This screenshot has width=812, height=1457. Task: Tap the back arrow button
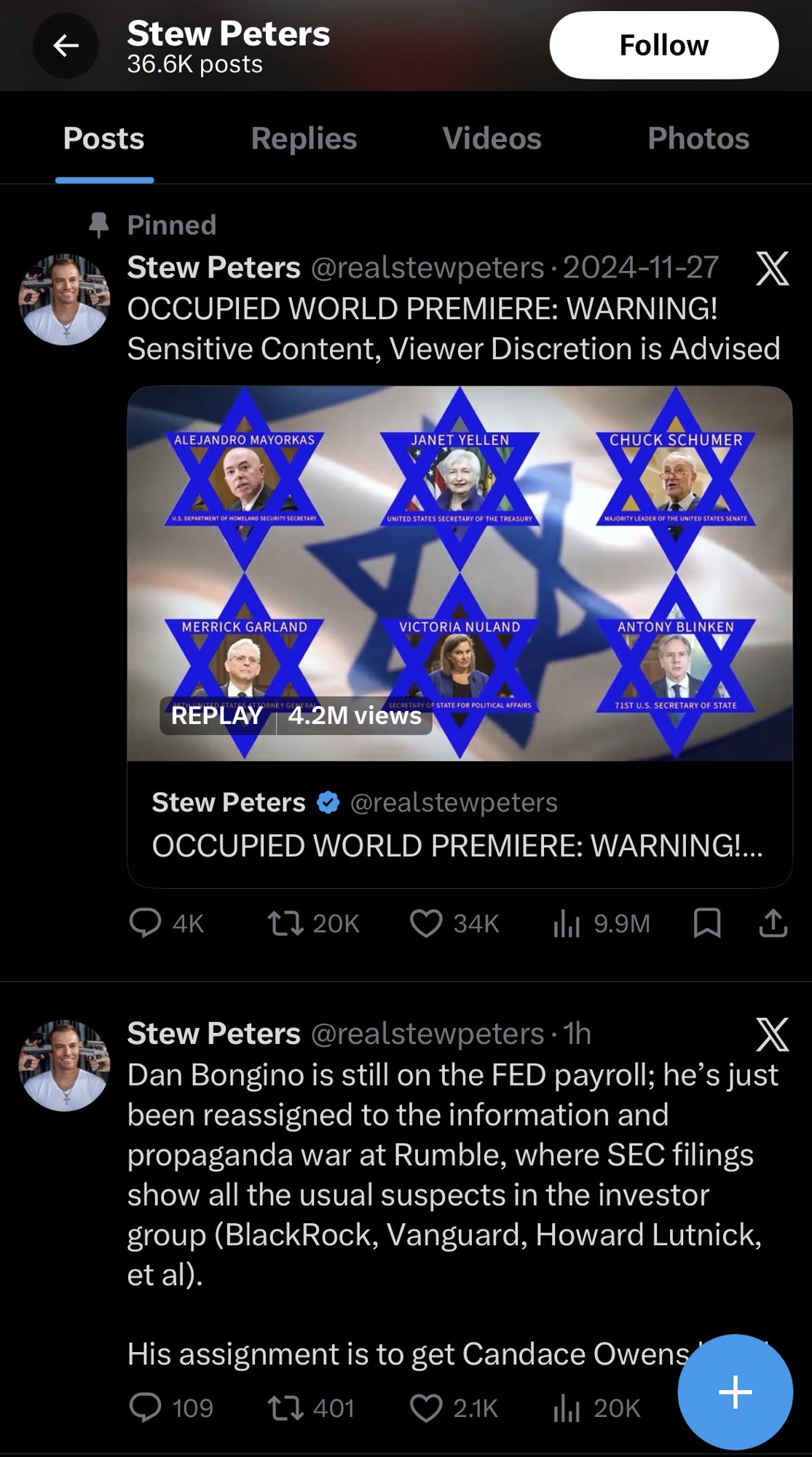[66, 46]
